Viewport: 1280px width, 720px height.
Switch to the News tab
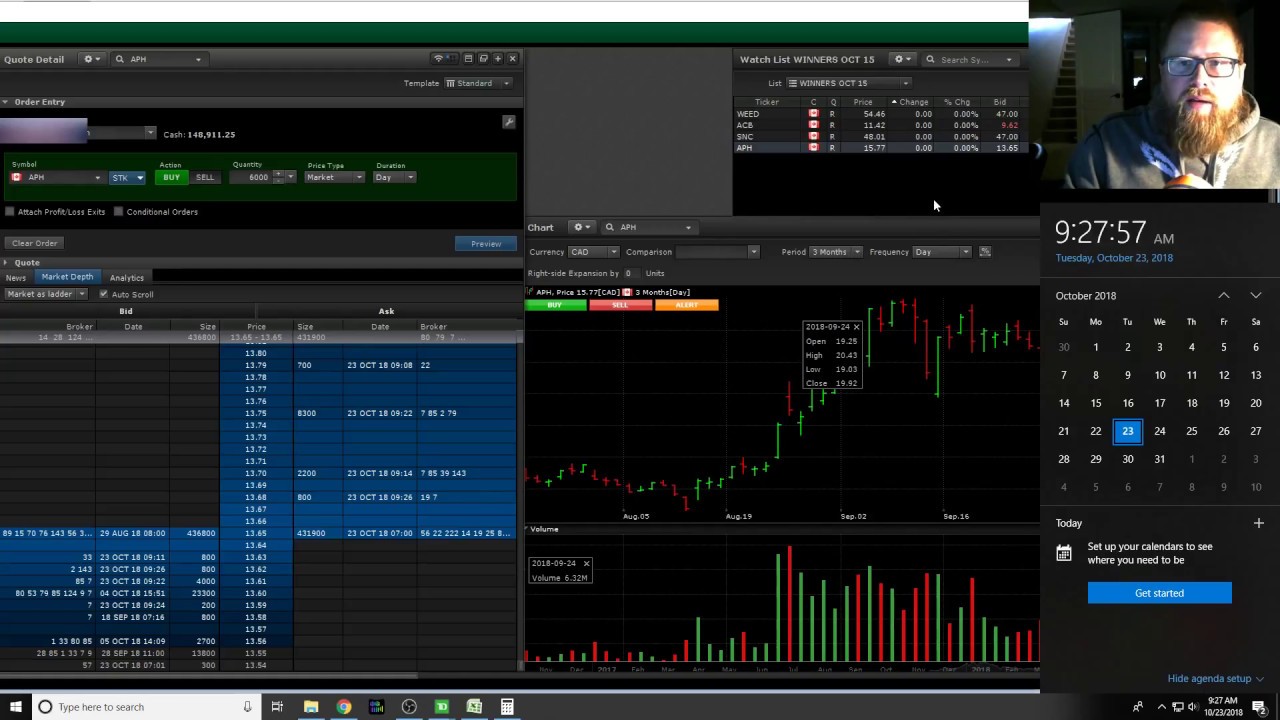15,277
